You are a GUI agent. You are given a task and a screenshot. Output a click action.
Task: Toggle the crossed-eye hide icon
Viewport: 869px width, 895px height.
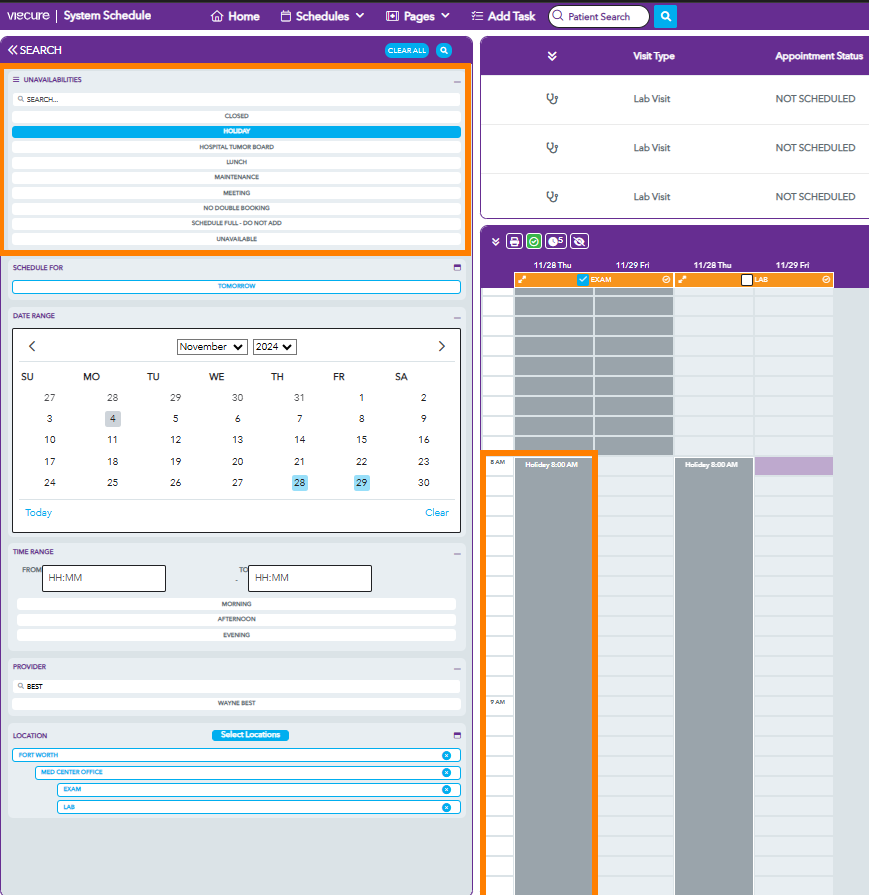[579, 241]
